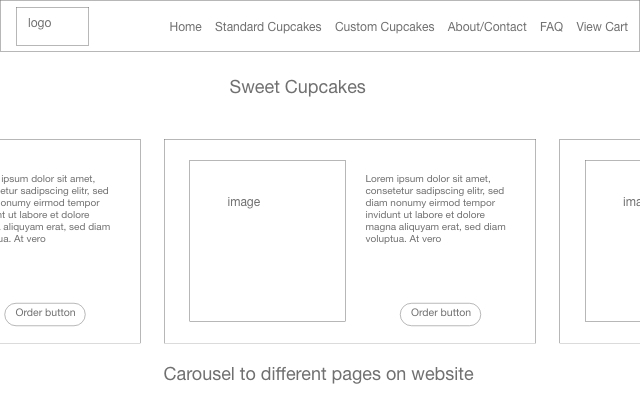640x400 pixels.
Task: Click the logo placeholder box
Action: (52, 27)
